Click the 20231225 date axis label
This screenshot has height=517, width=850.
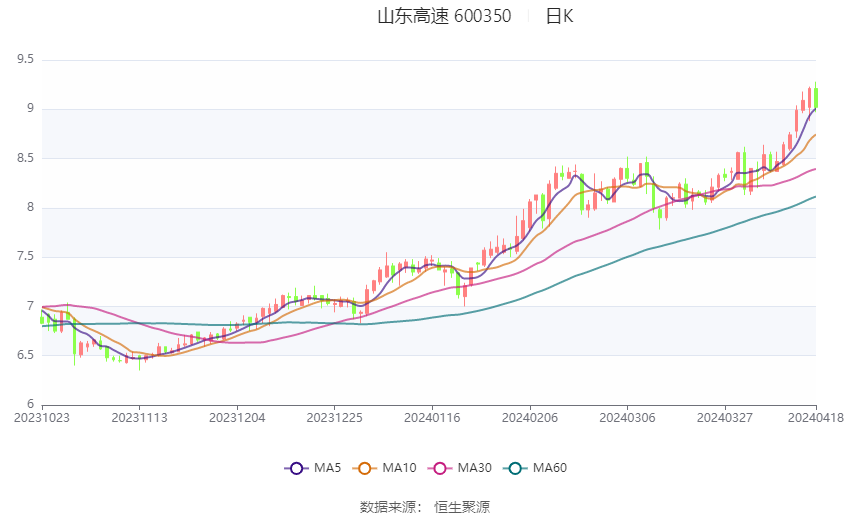pos(334,418)
